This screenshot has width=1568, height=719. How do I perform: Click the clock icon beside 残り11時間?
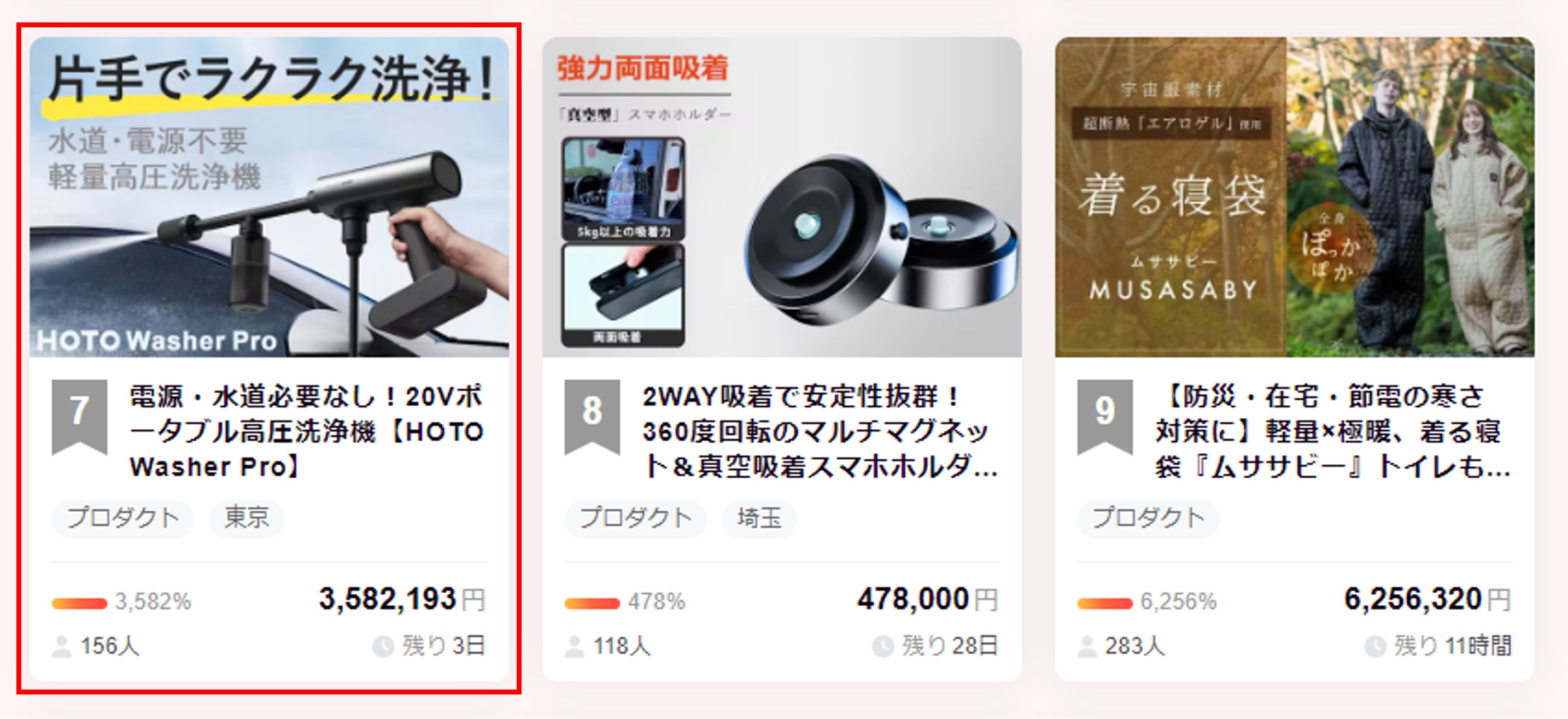[x=1375, y=646]
